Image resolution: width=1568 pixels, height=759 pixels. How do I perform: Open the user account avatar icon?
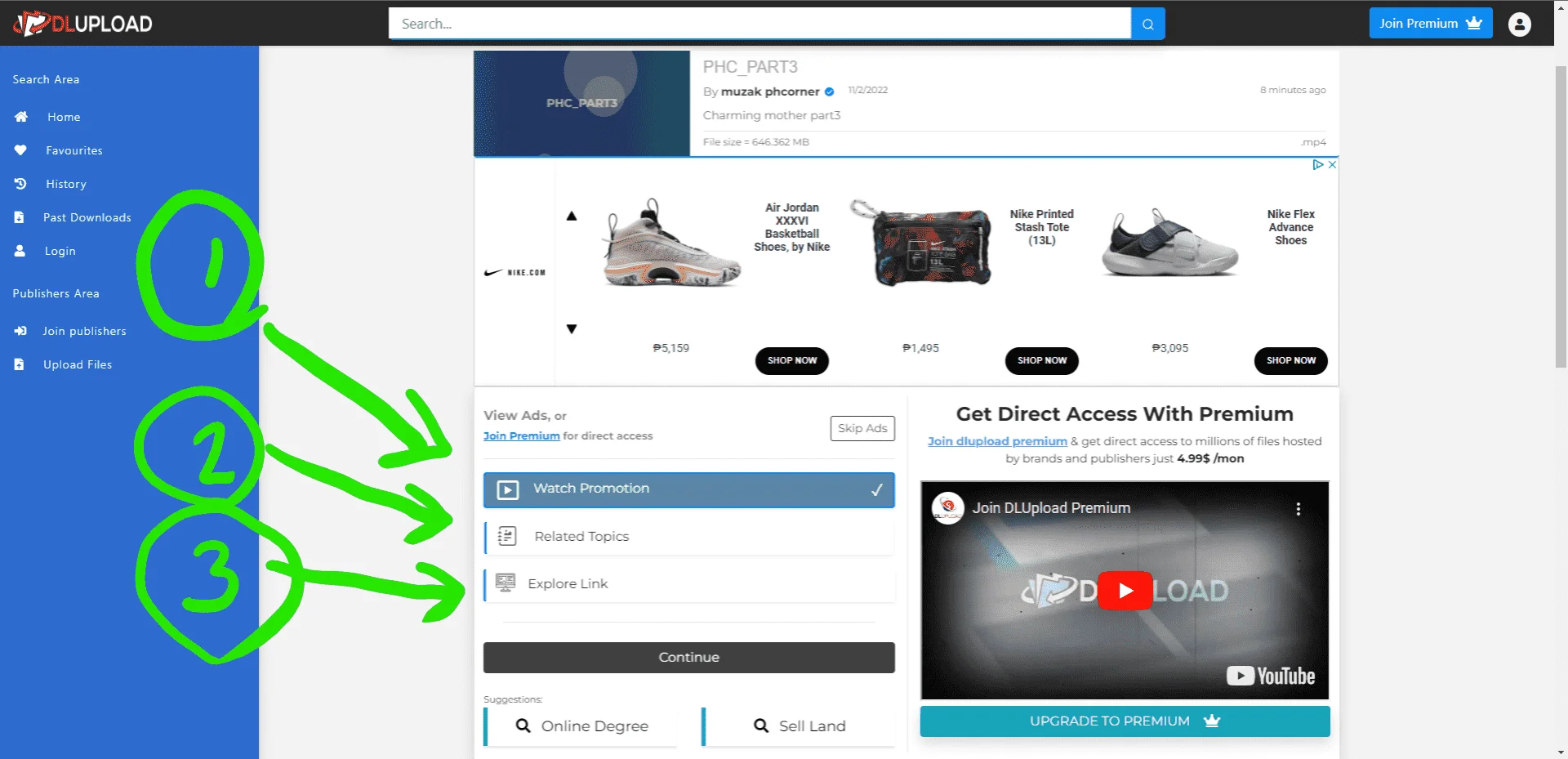(x=1519, y=24)
